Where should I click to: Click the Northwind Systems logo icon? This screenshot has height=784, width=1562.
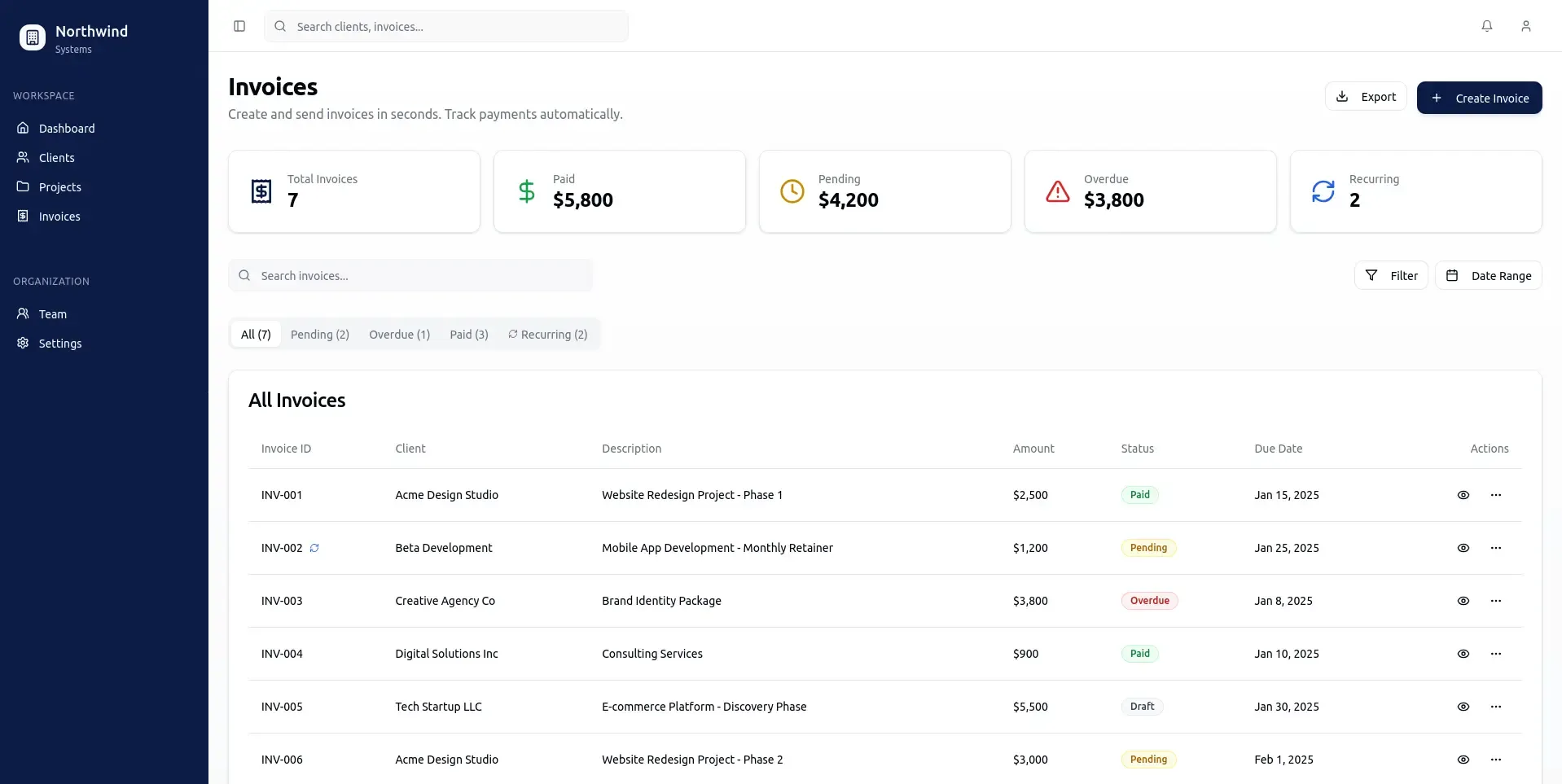click(x=32, y=37)
